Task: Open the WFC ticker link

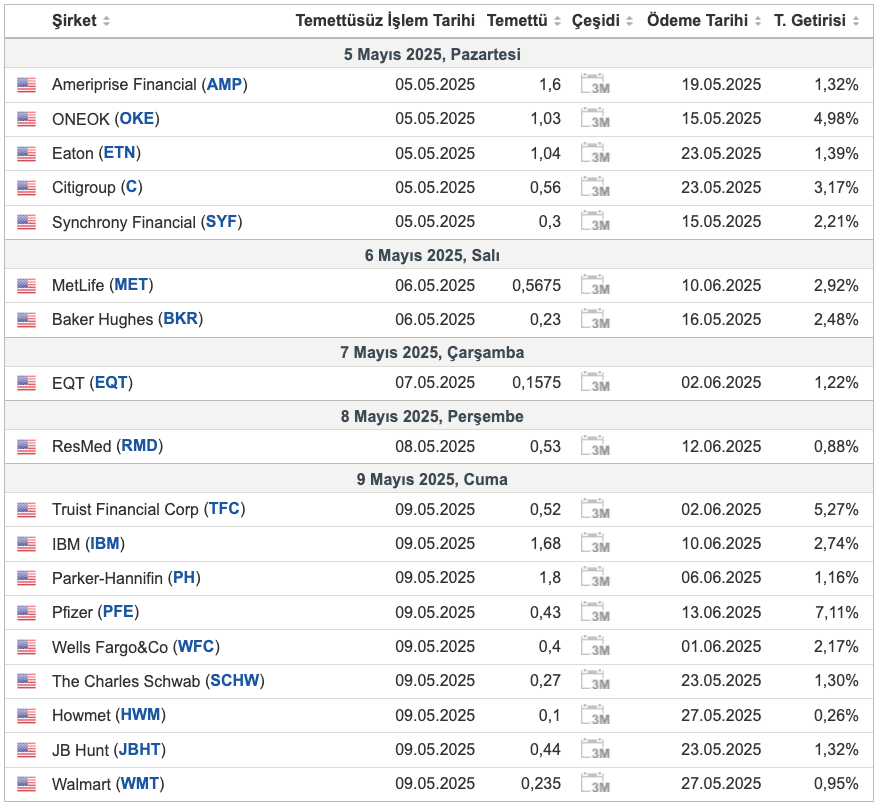Action: tap(196, 647)
